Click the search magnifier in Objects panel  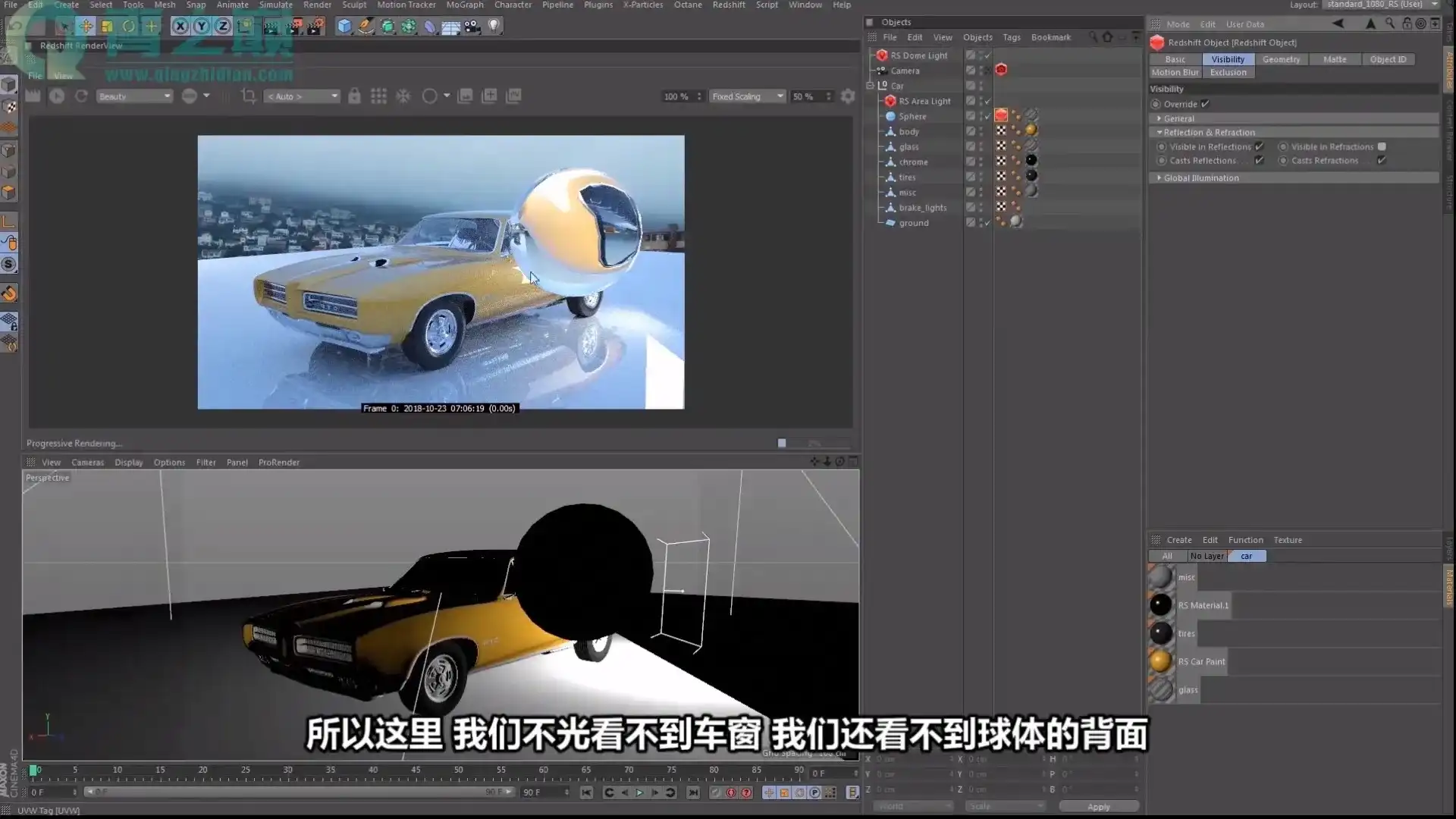tap(1093, 36)
